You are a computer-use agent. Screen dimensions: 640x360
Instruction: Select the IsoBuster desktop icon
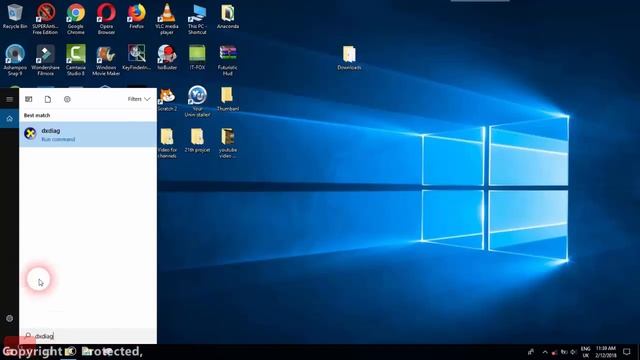pos(167,58)
